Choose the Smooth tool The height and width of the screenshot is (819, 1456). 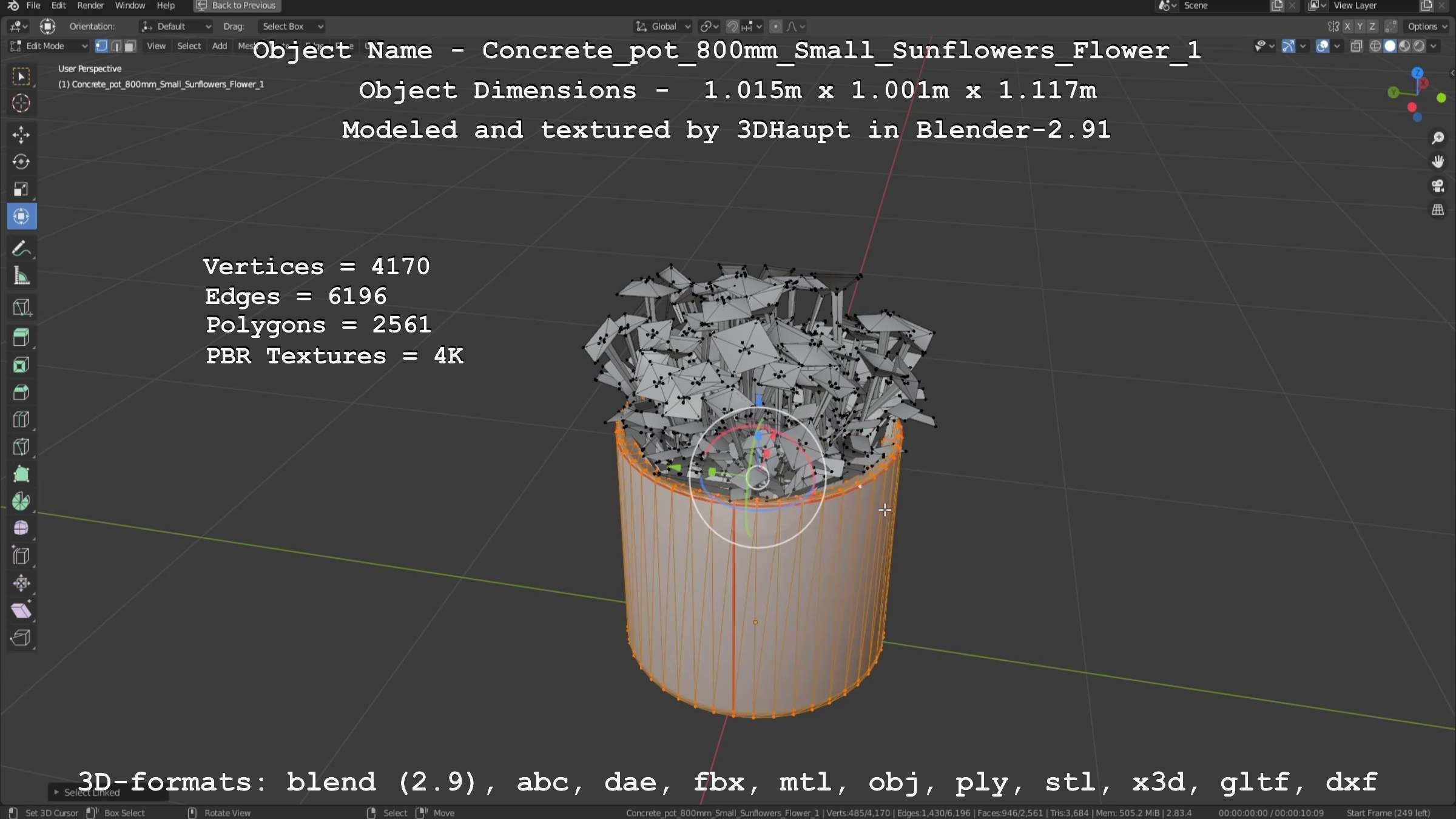pos(21,528)
